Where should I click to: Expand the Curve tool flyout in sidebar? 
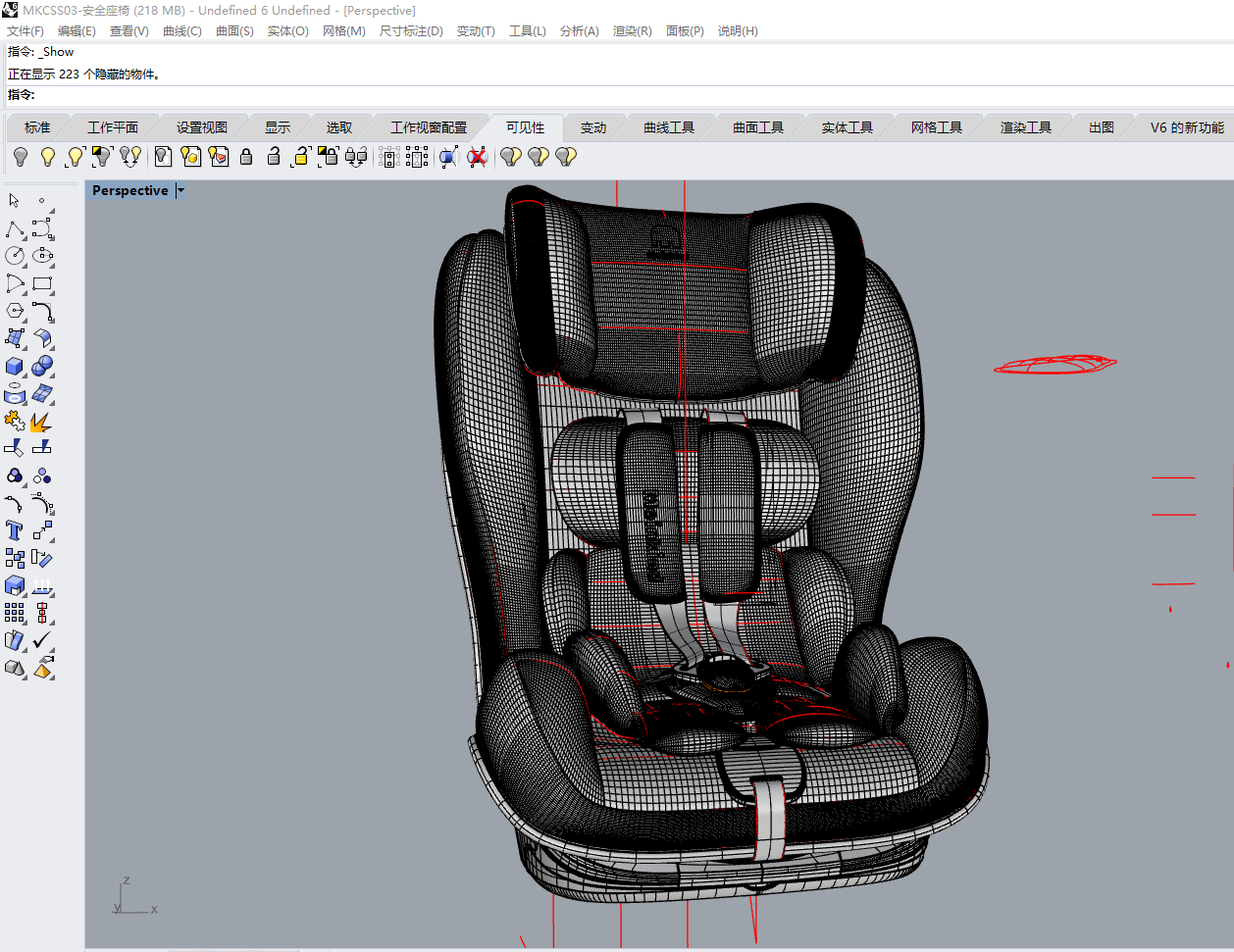pyautogui.click(x=50, y=236)
